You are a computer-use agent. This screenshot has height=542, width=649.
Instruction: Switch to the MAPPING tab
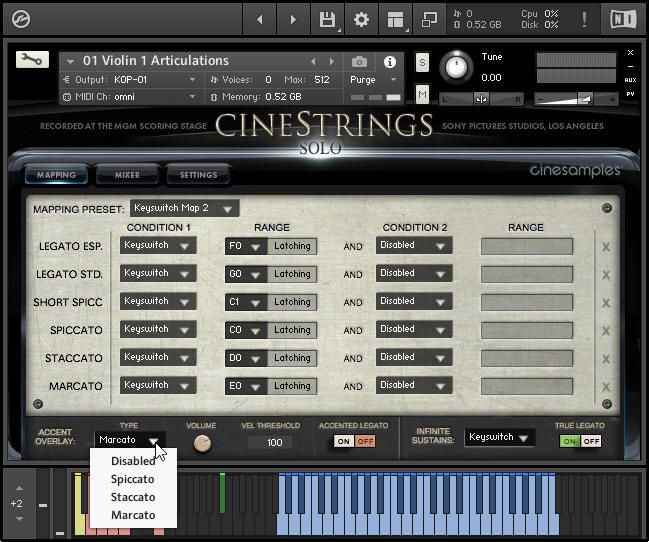click(56, 175)
